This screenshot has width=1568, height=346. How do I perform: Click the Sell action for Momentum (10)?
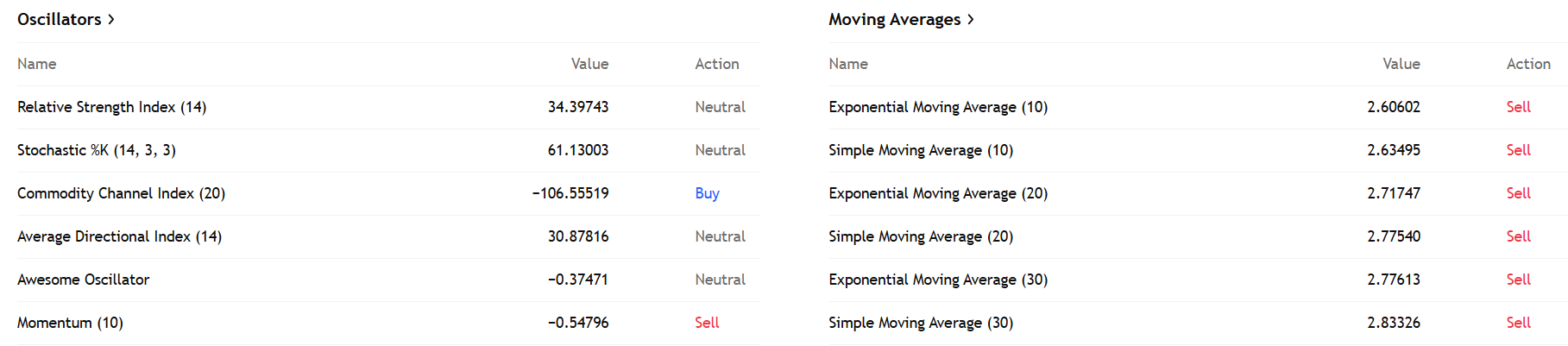click(x=707, y=323)
